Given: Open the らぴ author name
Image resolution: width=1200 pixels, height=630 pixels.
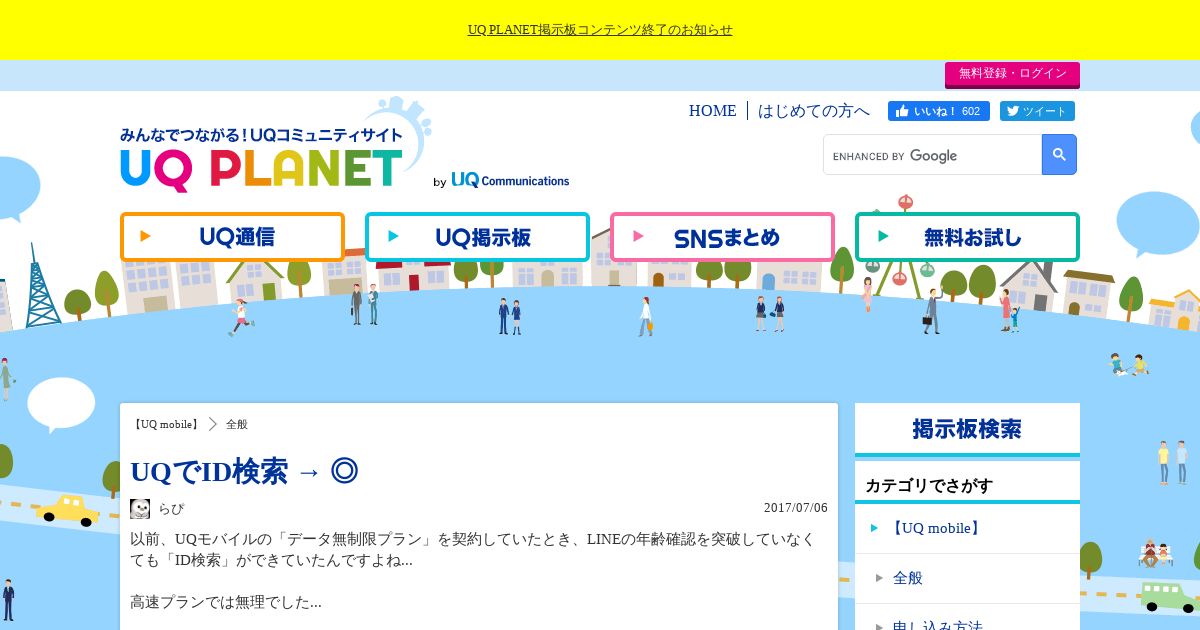Looking at the screenshot, I should [171, 509].
